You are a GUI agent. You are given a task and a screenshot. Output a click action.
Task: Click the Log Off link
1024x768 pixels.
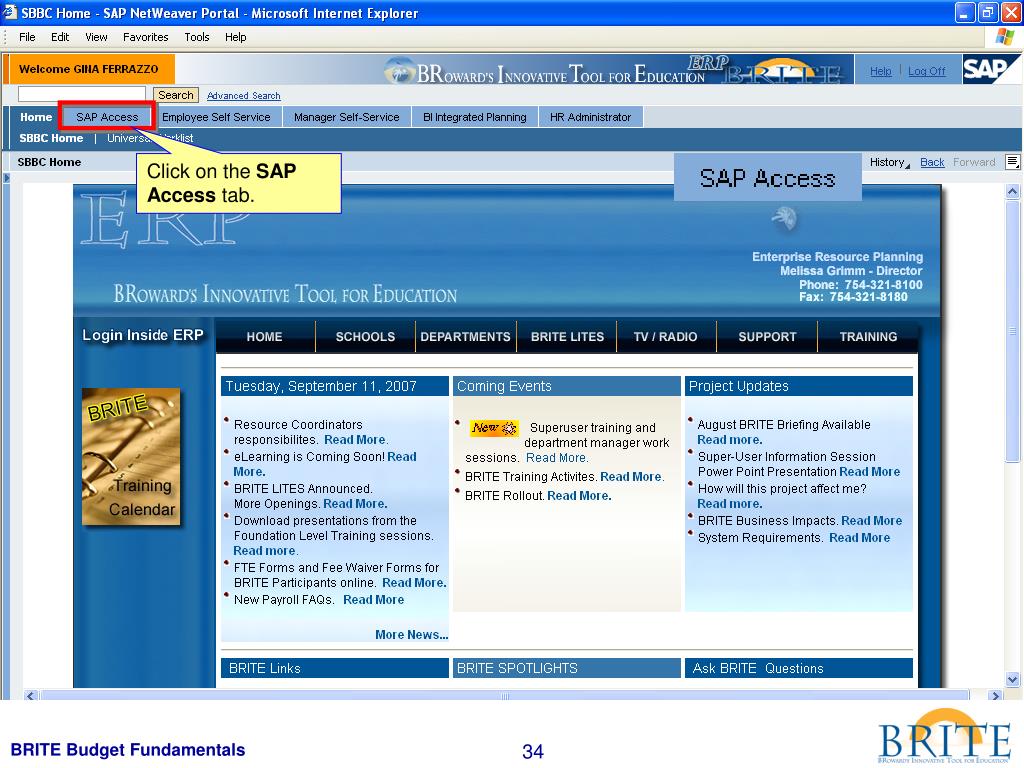pyautogui.click(x=926, y=71)
